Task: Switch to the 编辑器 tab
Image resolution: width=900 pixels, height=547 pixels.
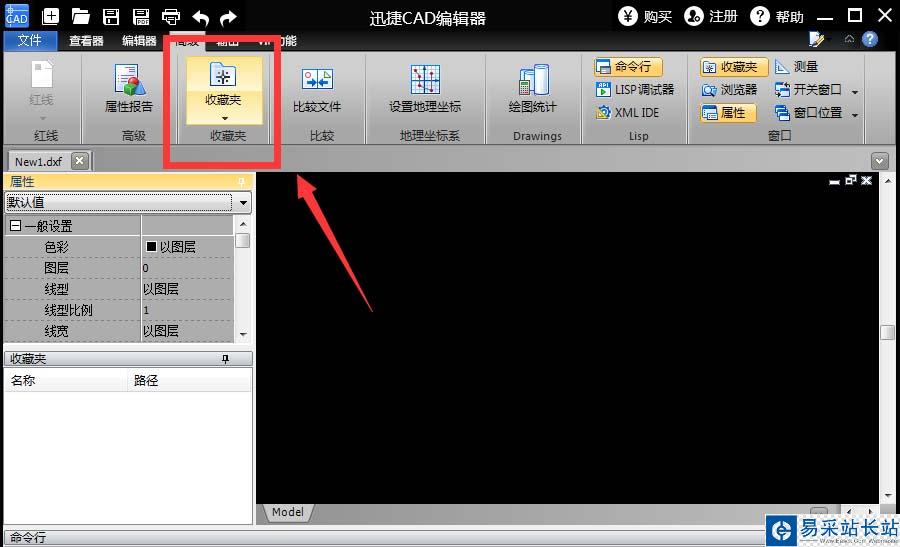Action: [139, 41]
